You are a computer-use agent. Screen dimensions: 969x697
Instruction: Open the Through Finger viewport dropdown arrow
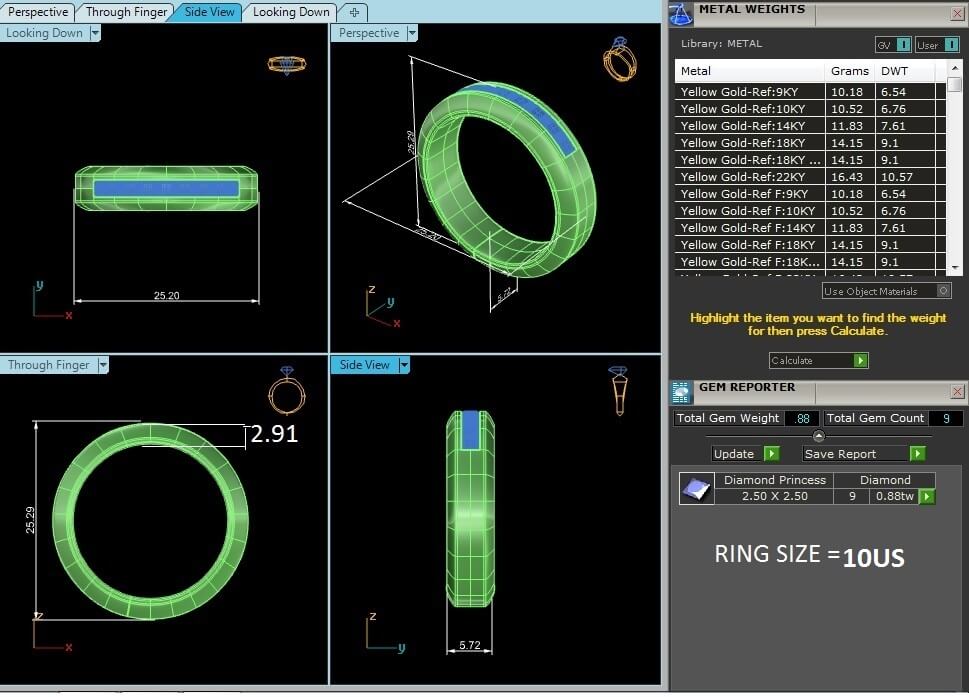(x=101, y=365)
